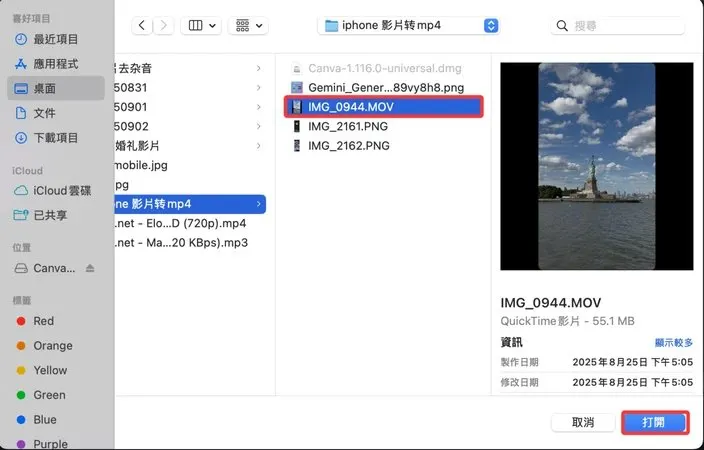Click the forward navigation arrow
Image resolution: width=704 pixels, height=450 pixels.
click(x=163, y=26)
